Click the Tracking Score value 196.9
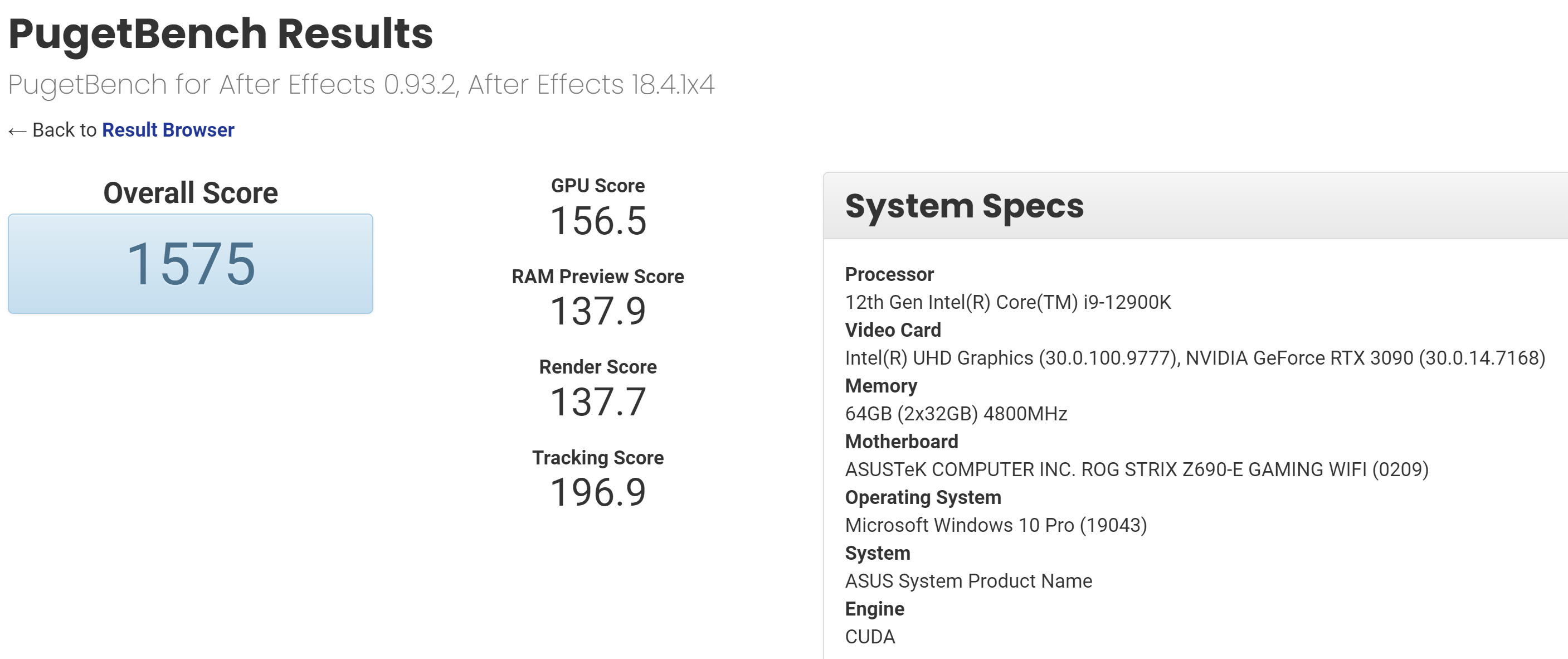Image resolution: width=1568 pixels, height=659 pixels. point(598,492)
